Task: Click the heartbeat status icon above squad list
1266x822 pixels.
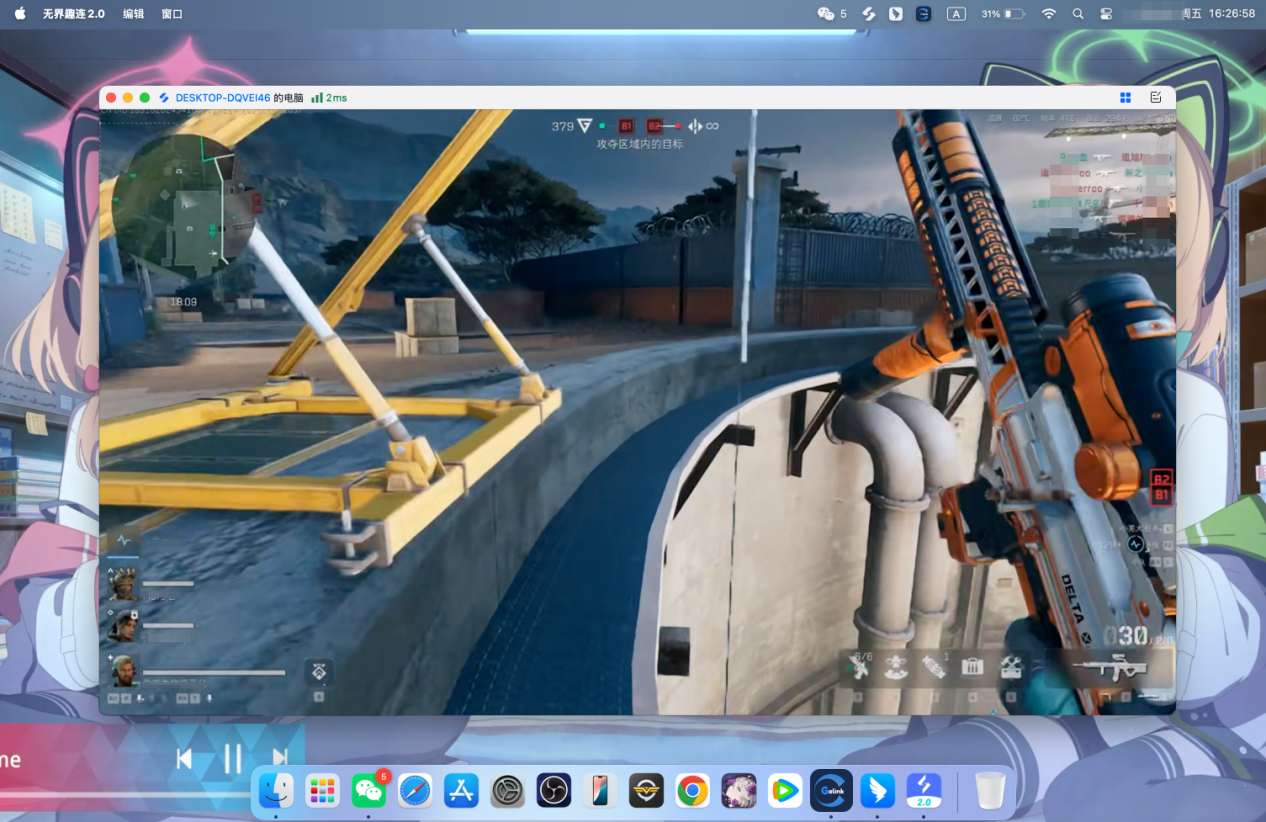Action: click(124, 540)
